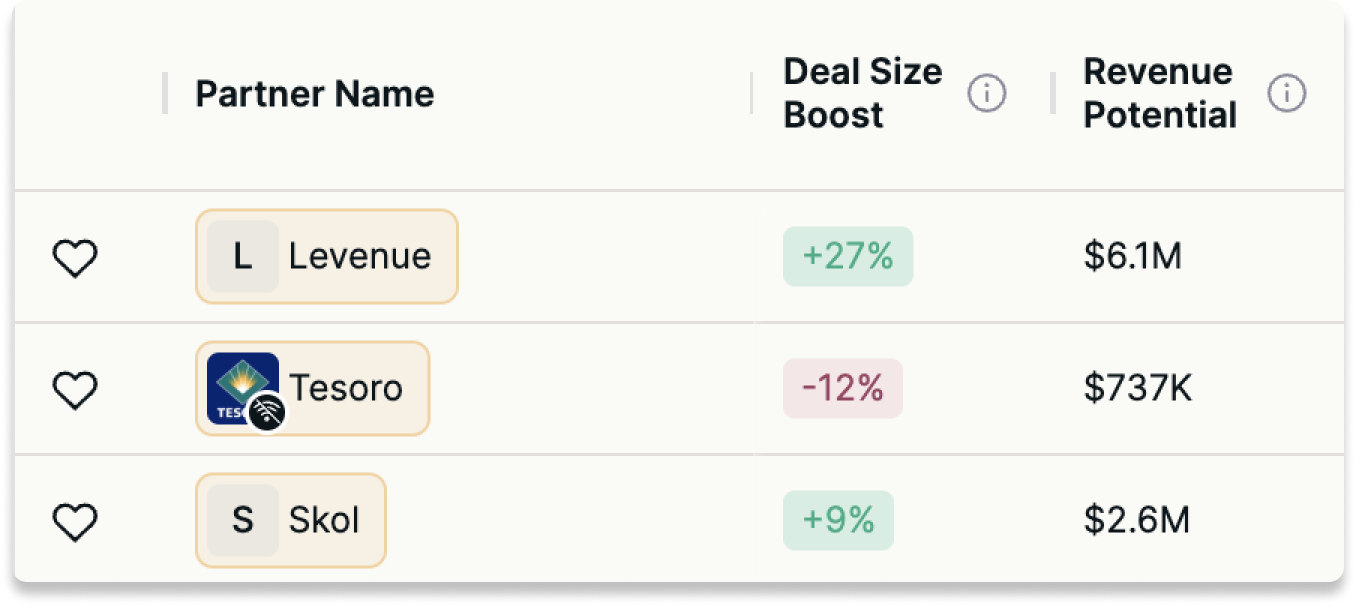Show info for Deal Size Boost
The image size is (1356, 606).
click(x=987, y=94)
